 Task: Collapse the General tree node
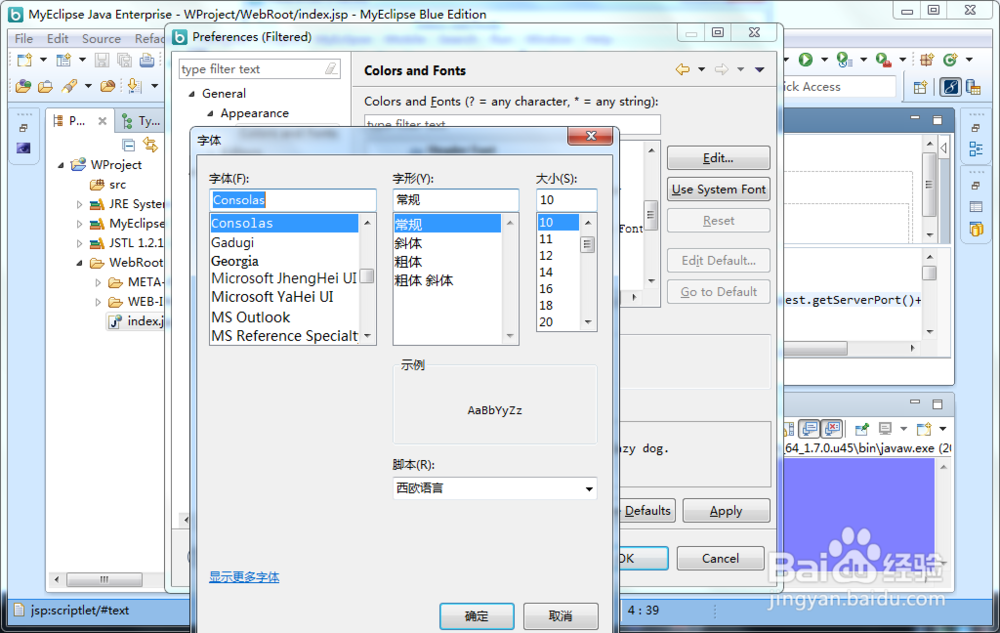191,94
